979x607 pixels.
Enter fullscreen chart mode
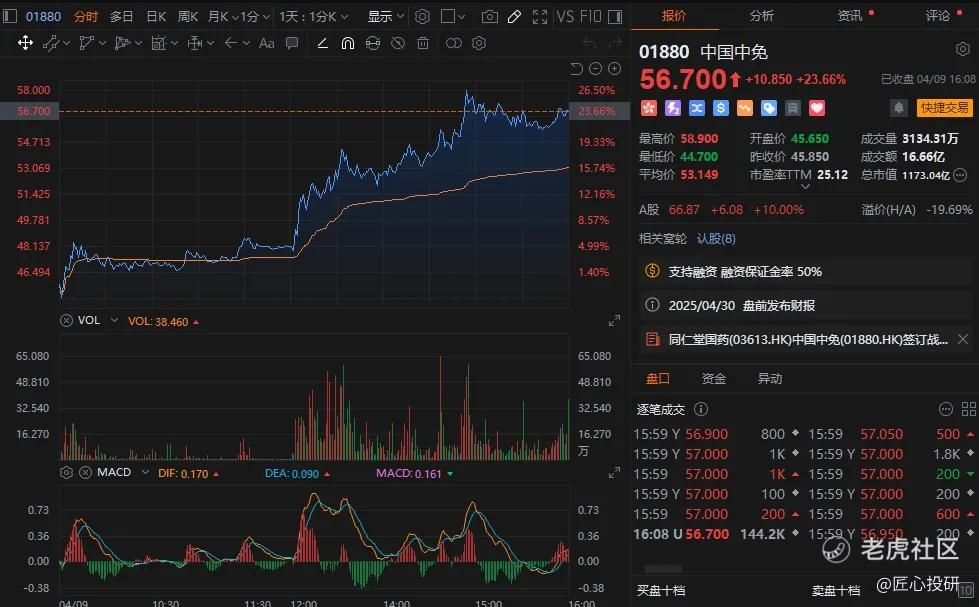[x=540, y=17]
